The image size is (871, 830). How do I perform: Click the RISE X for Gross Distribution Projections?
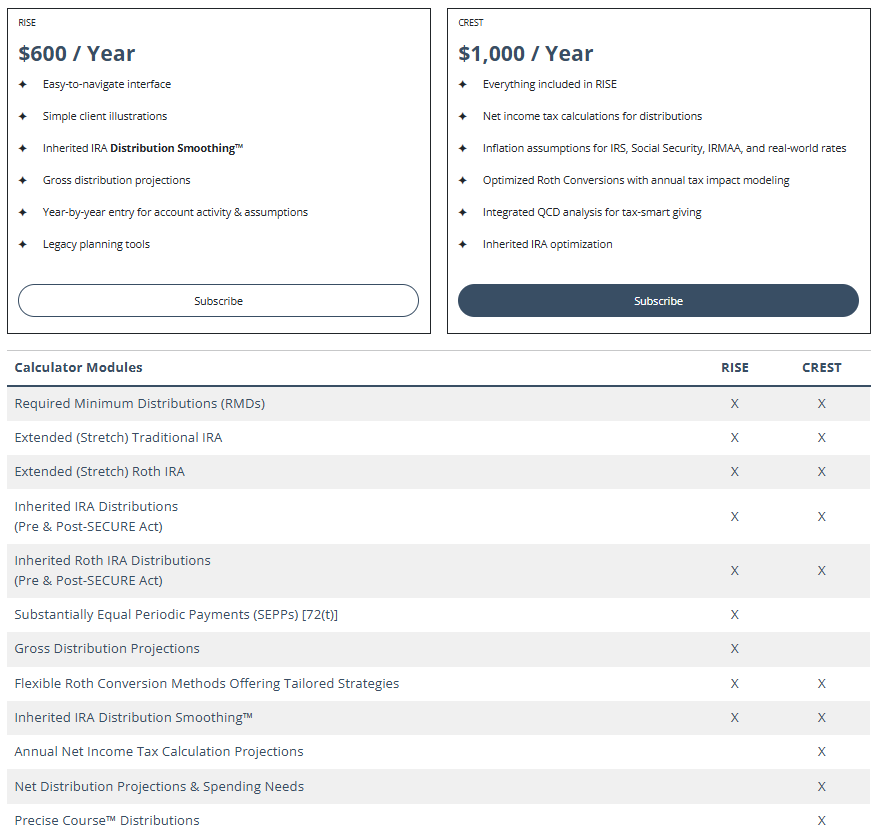coord(734,648)
